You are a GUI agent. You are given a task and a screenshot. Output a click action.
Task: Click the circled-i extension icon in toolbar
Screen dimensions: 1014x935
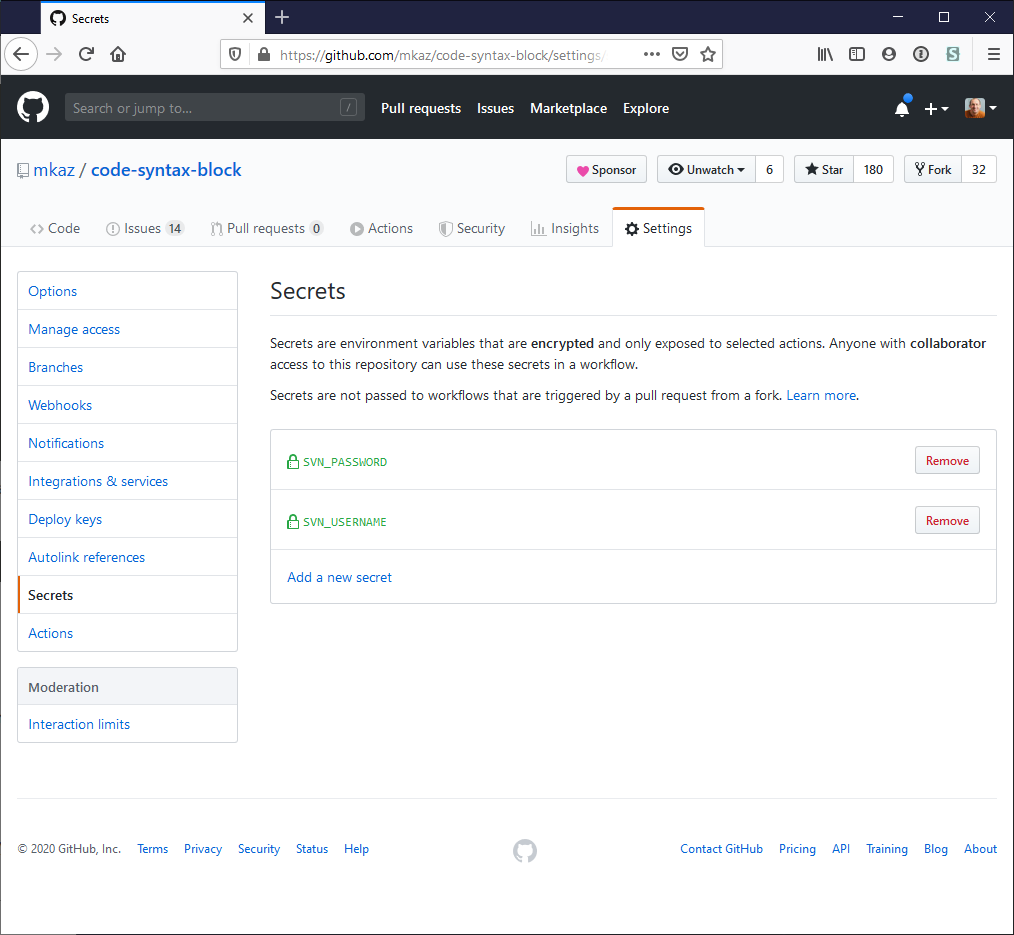921,54
